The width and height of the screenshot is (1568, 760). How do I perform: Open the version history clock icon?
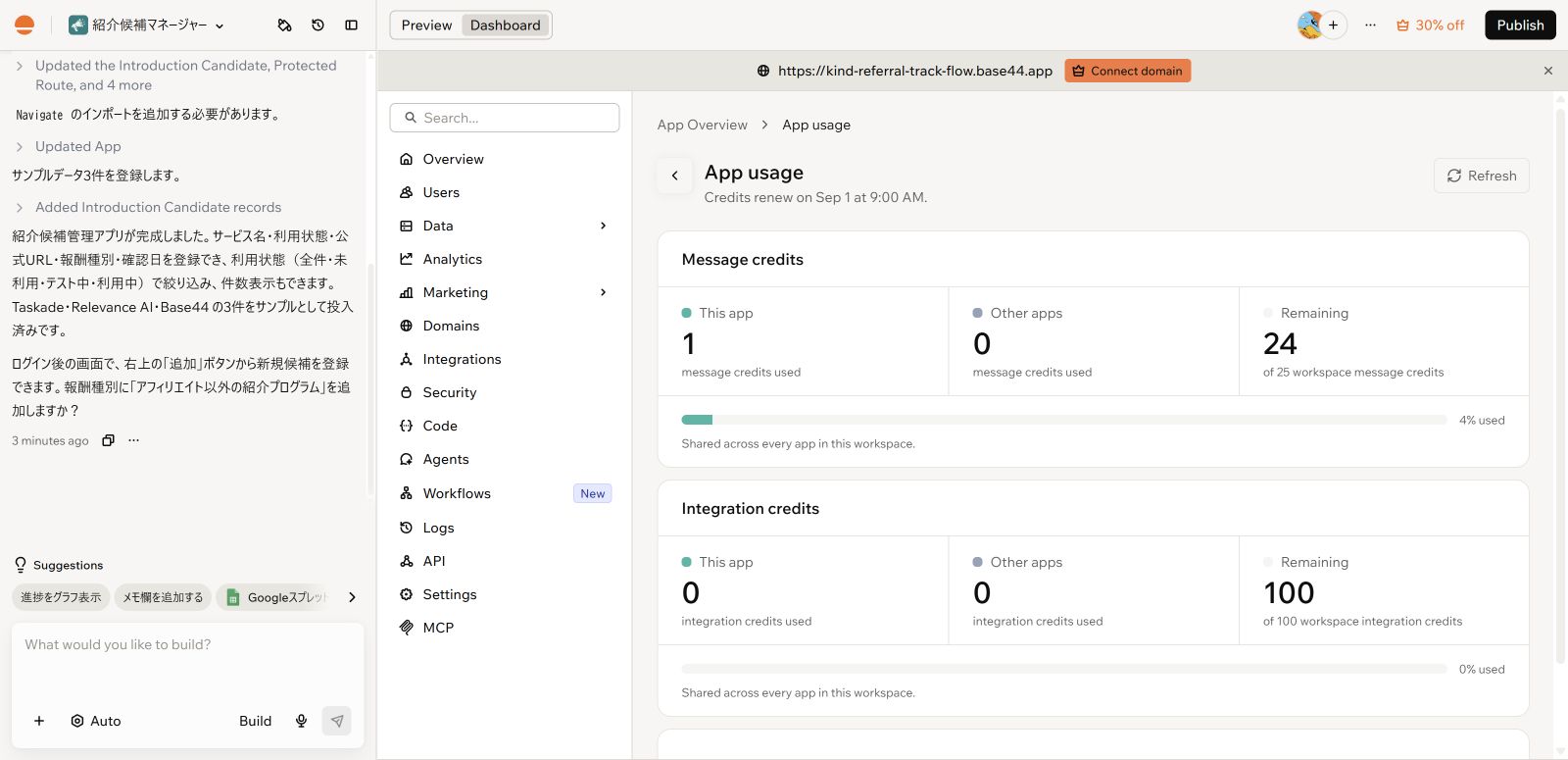tap(318, 25)
